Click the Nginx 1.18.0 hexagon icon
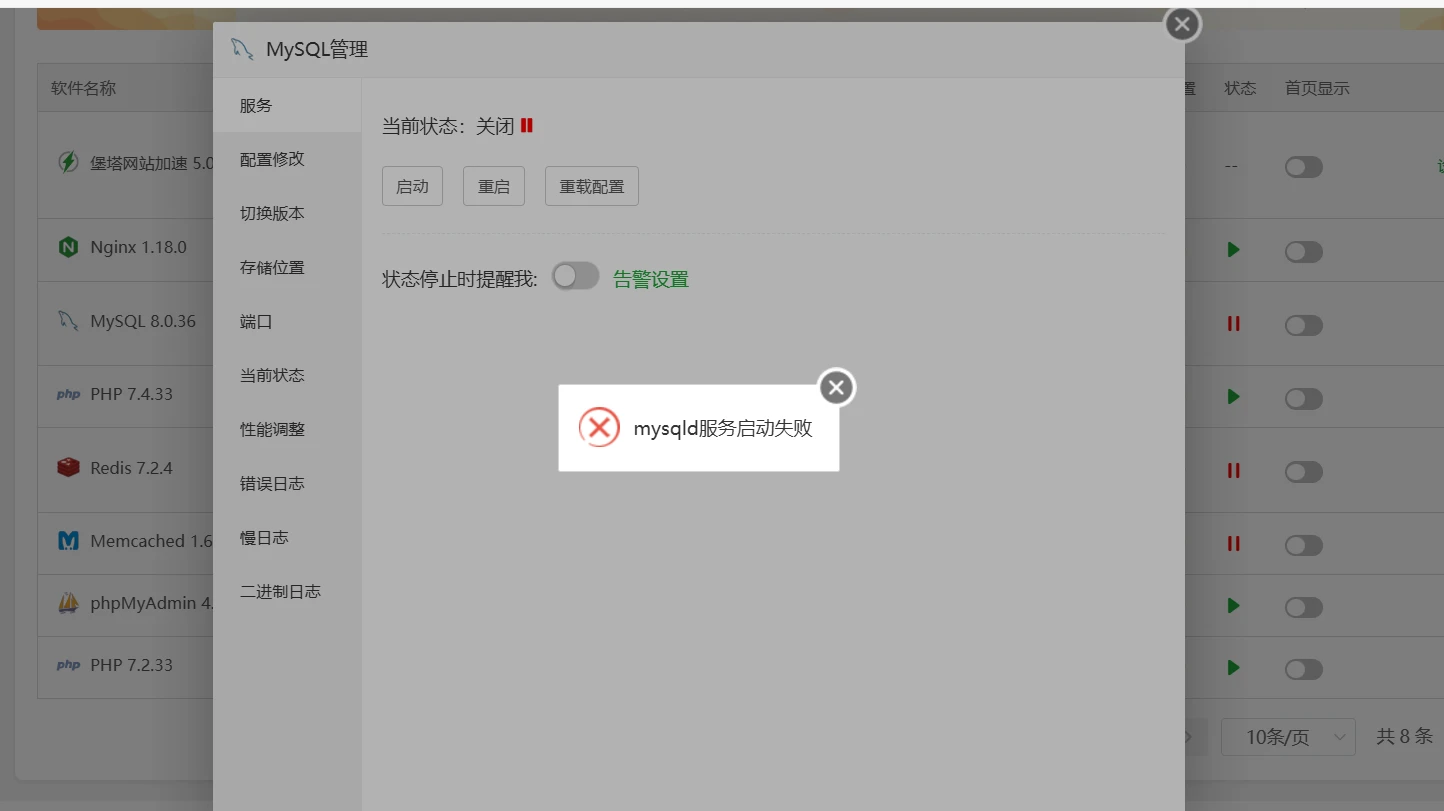 coord(68,248)
